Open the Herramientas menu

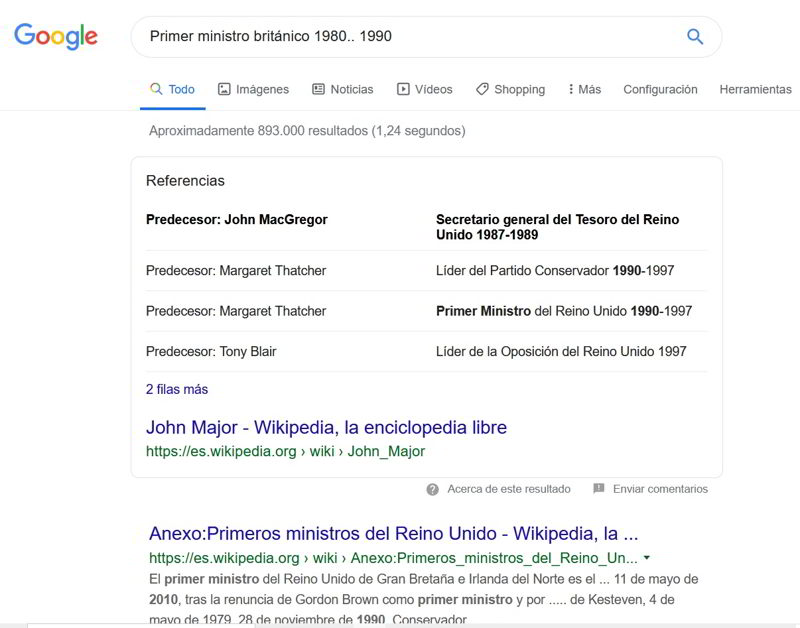click(x=755, y=89)
